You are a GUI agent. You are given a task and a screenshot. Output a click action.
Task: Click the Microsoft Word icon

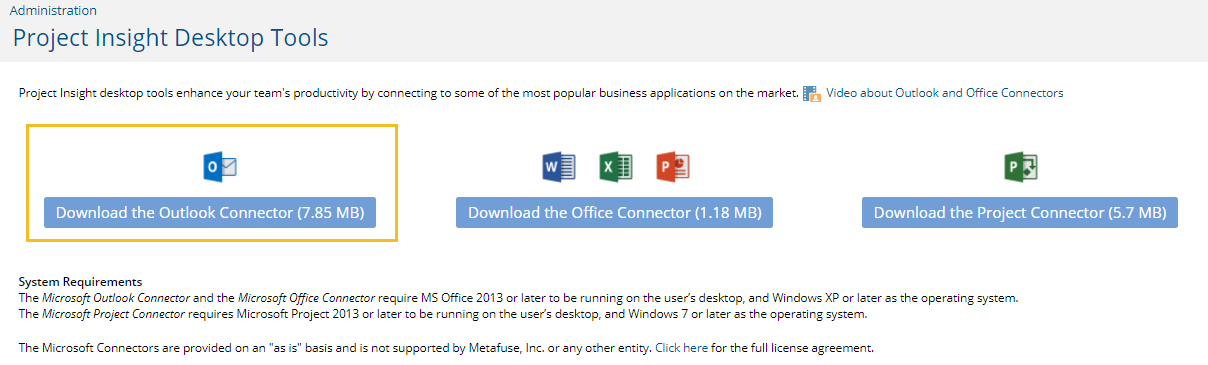click(x=559, y=167)
